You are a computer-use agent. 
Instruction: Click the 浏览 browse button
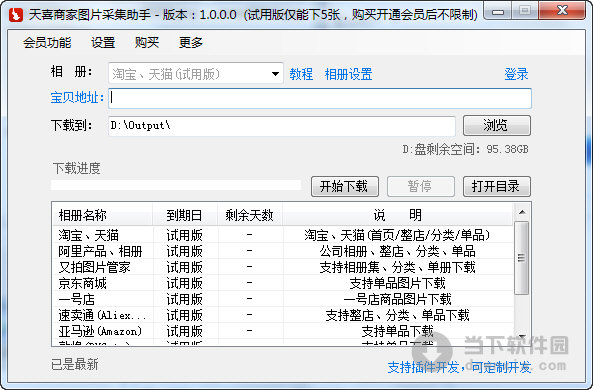point(497,126)
